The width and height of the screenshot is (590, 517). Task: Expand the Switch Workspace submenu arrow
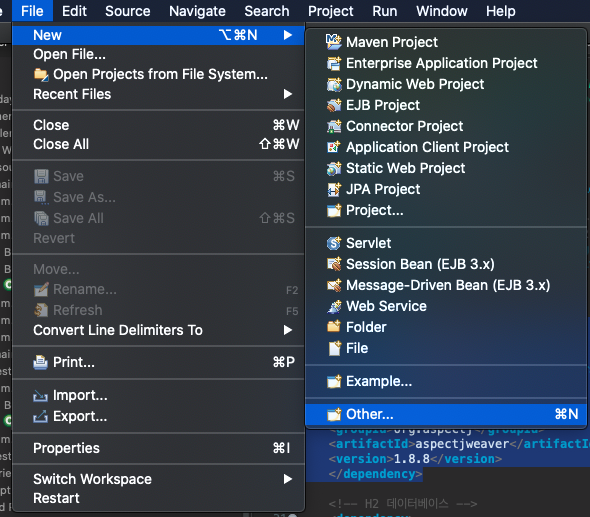coord(288,479)
